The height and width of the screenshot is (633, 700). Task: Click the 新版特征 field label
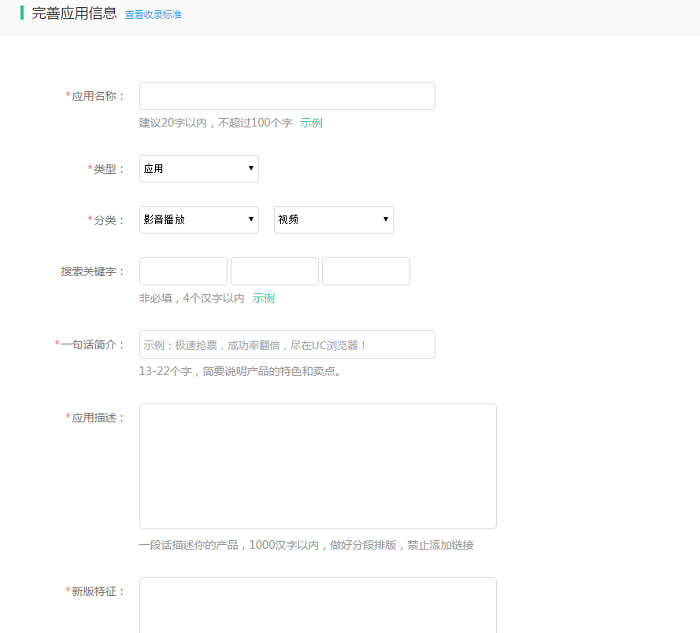(x=96, y=591)
